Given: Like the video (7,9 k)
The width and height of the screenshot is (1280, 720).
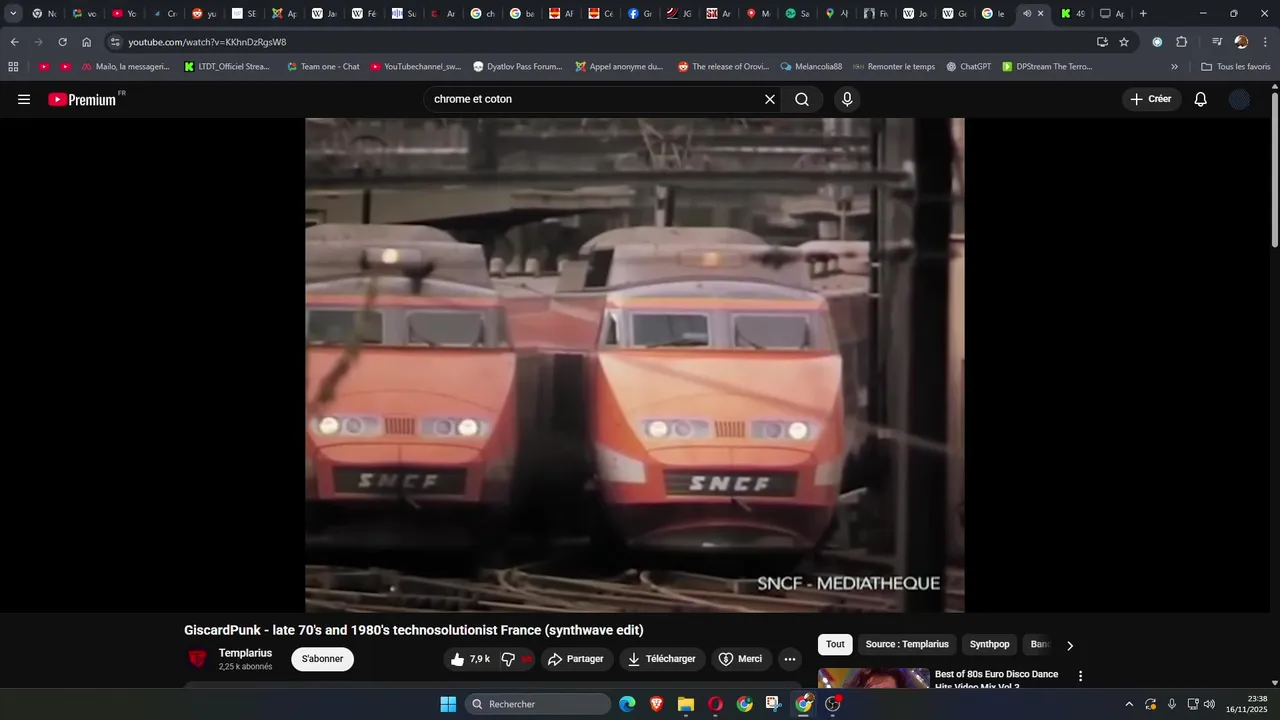Looking at the screenshot, I should click(470, 659).
